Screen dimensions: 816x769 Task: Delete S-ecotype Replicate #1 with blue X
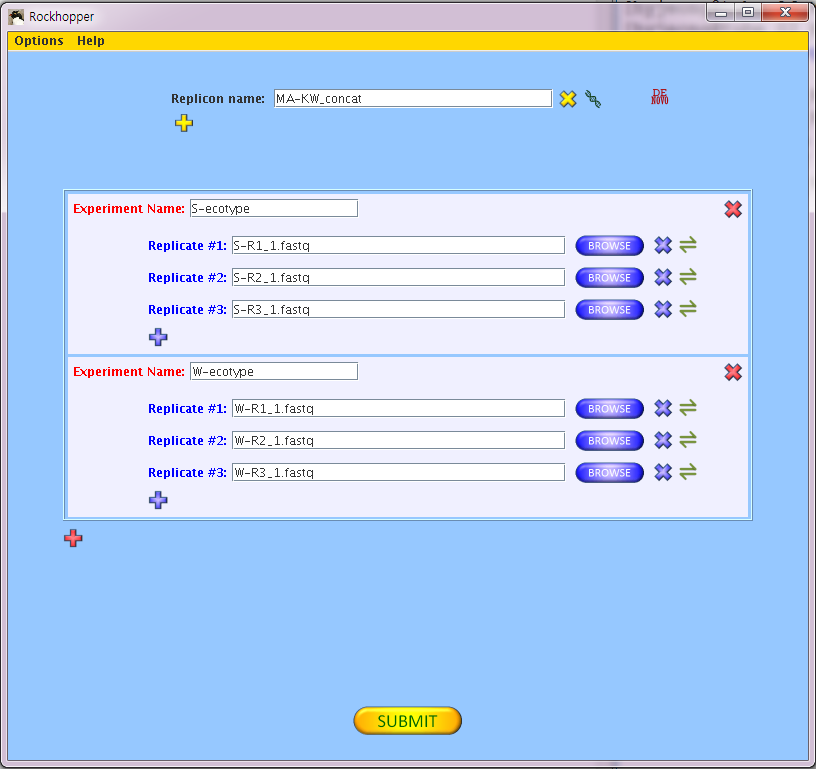[662, 245]
